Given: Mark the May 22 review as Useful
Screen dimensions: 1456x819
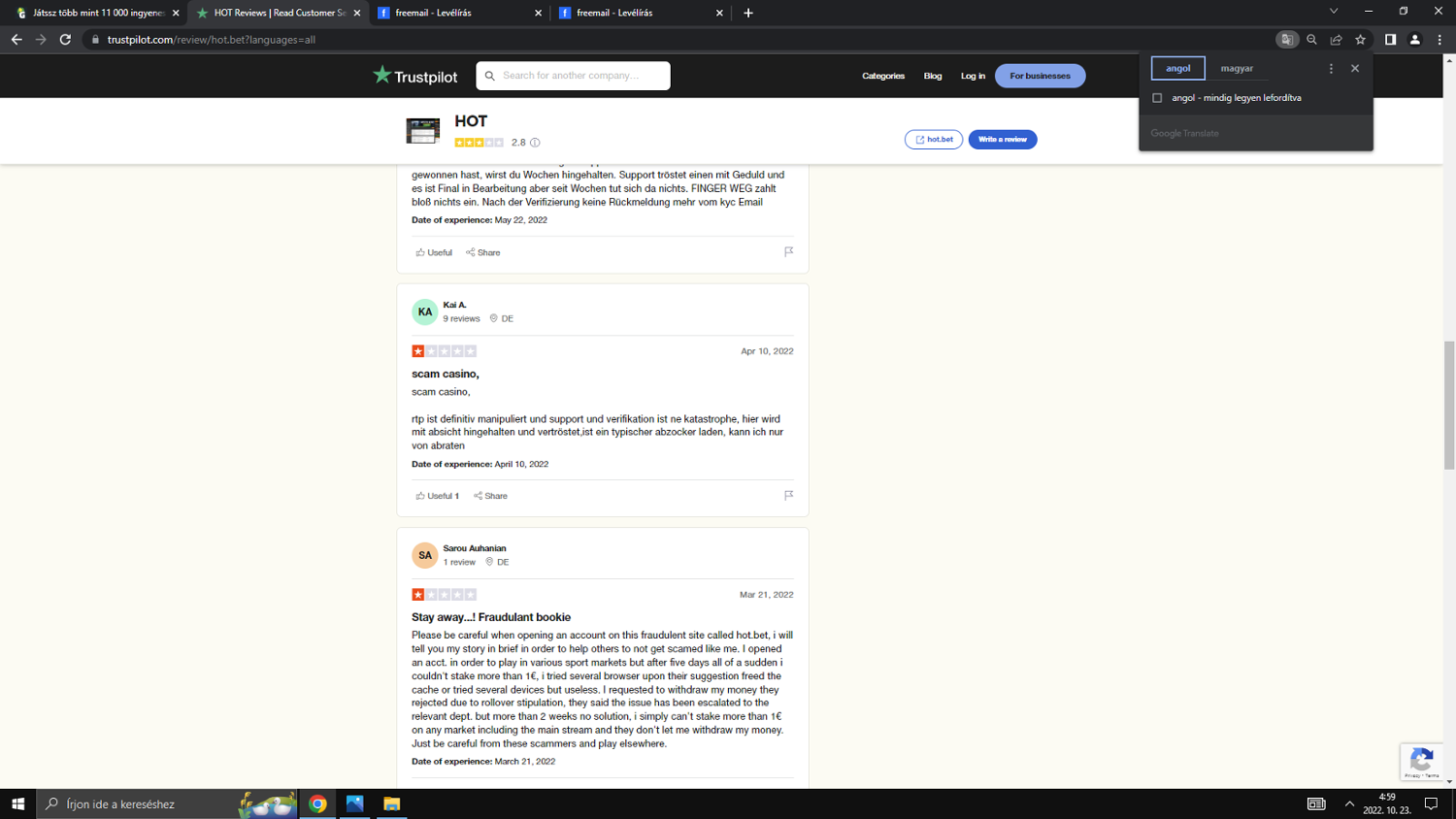Looking at the screenshot, I should click(x=434, y=252).
